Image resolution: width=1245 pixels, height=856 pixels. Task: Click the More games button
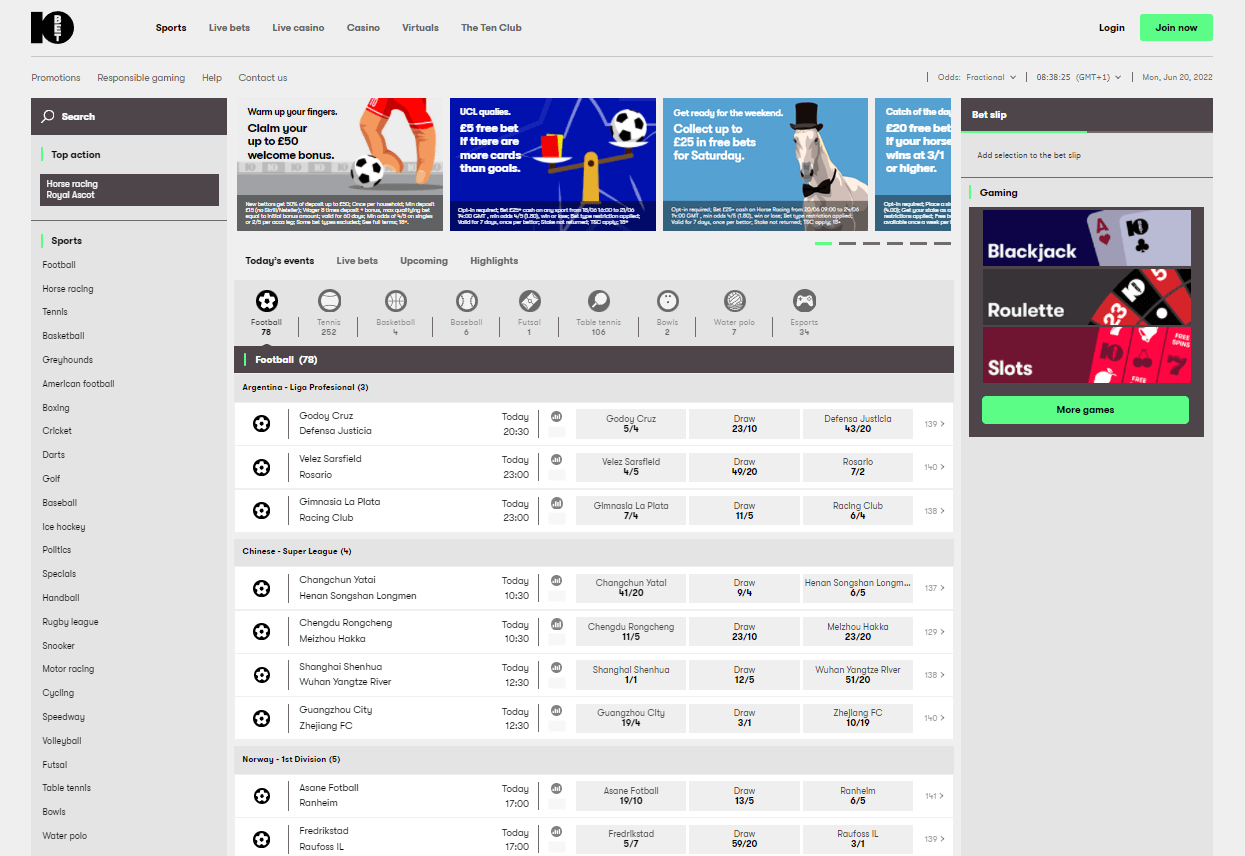coord(1085,410)
